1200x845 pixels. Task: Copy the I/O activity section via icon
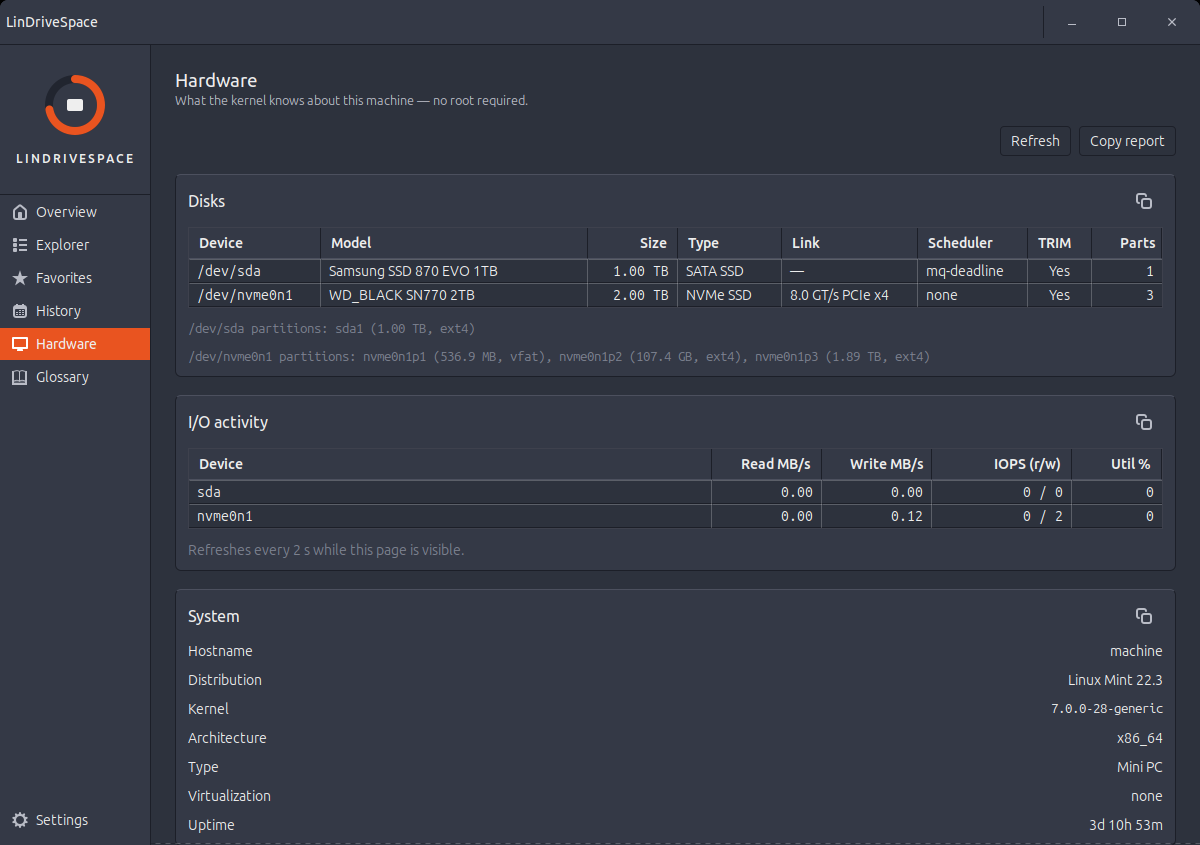[x=1144, y=422]
